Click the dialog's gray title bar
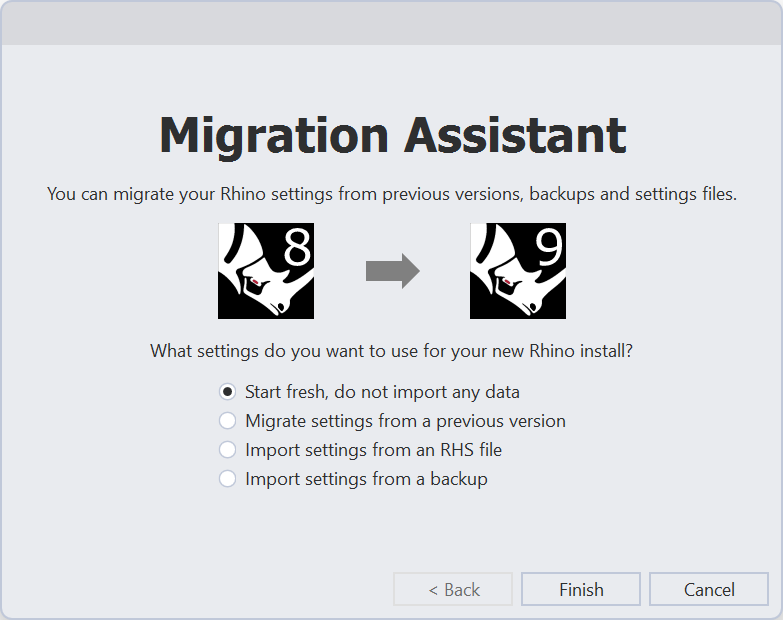 click(x=392, y=23)
